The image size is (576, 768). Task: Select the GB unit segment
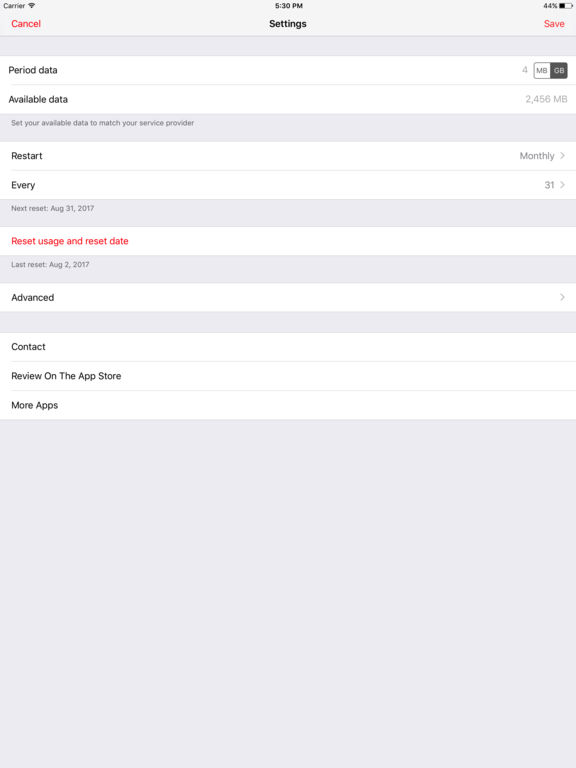559,71
